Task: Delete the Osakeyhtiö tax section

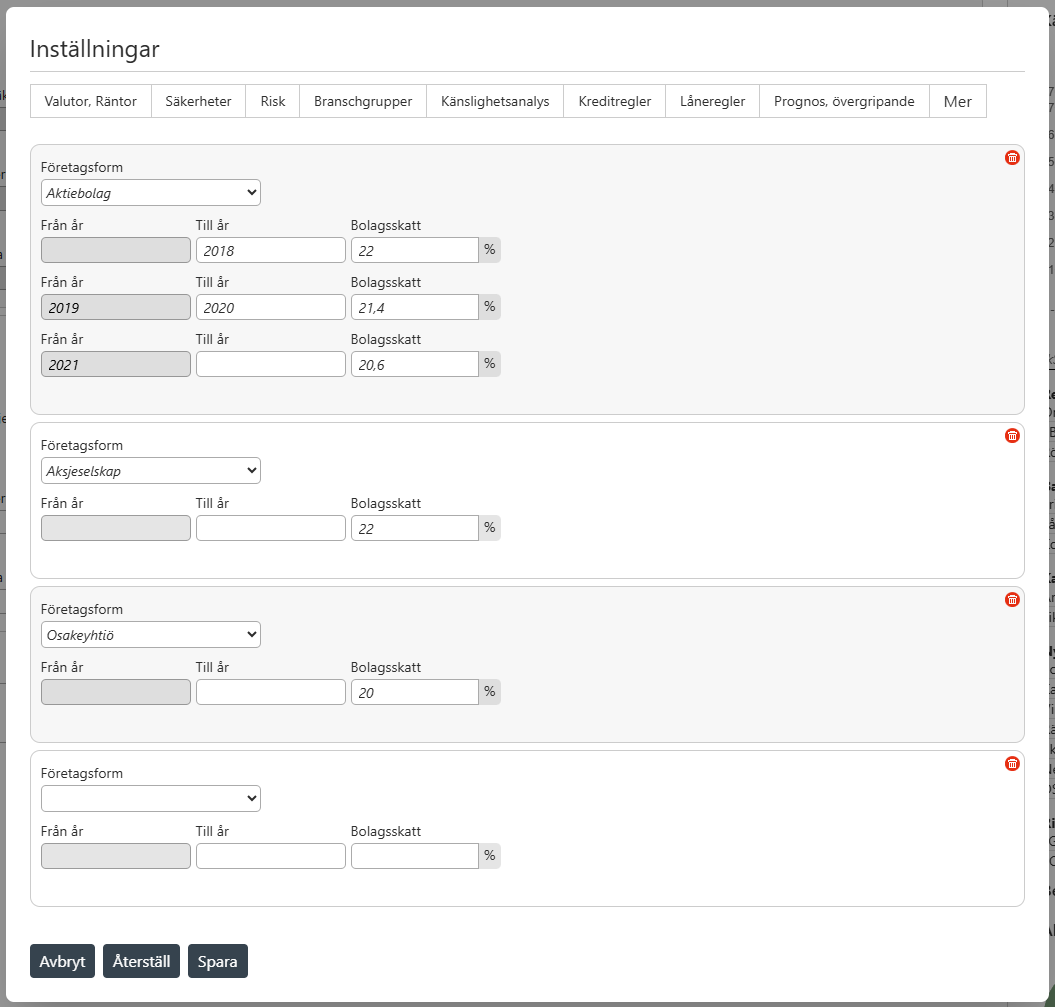Action: [1012, 600]
